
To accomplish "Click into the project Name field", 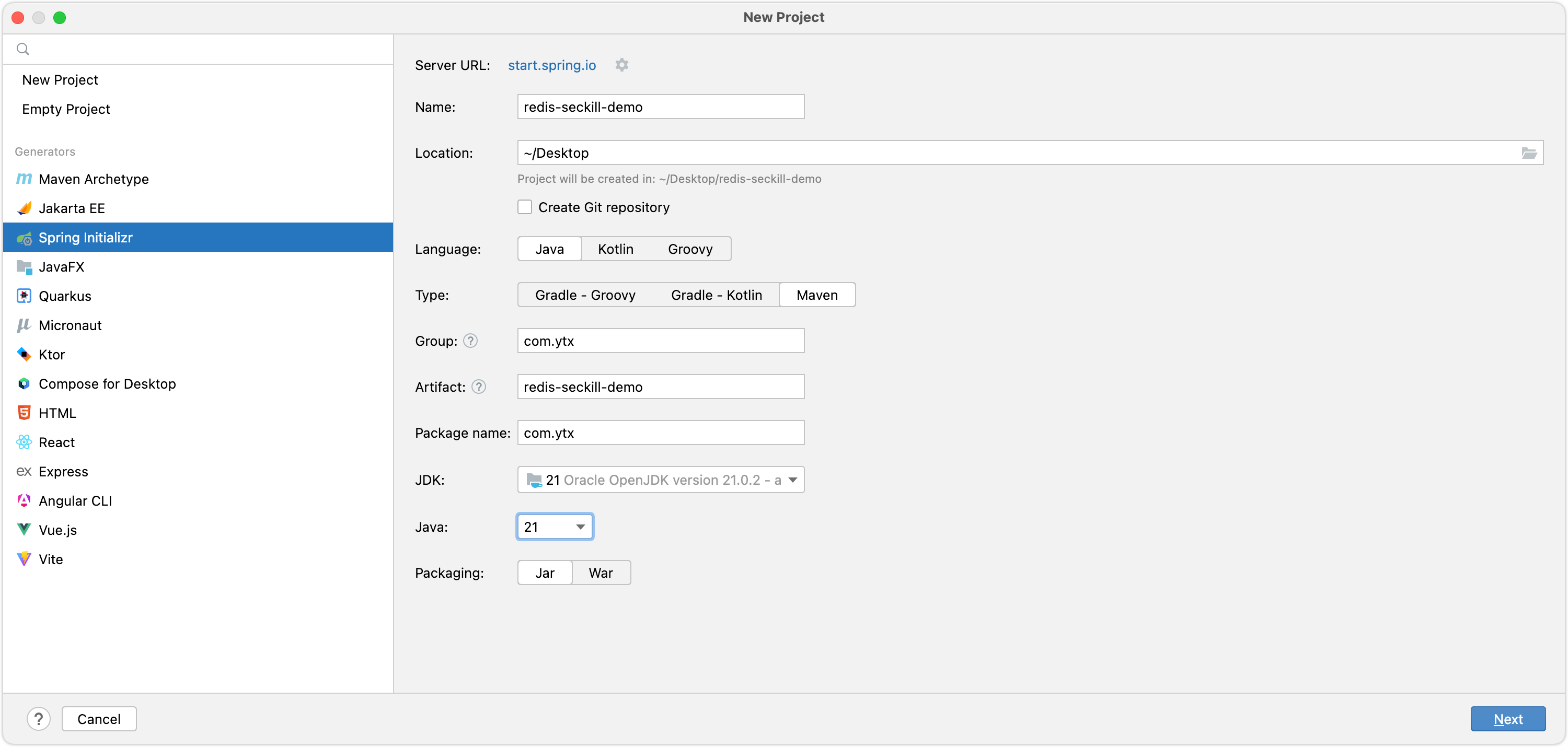I will [x=661, y=107].
